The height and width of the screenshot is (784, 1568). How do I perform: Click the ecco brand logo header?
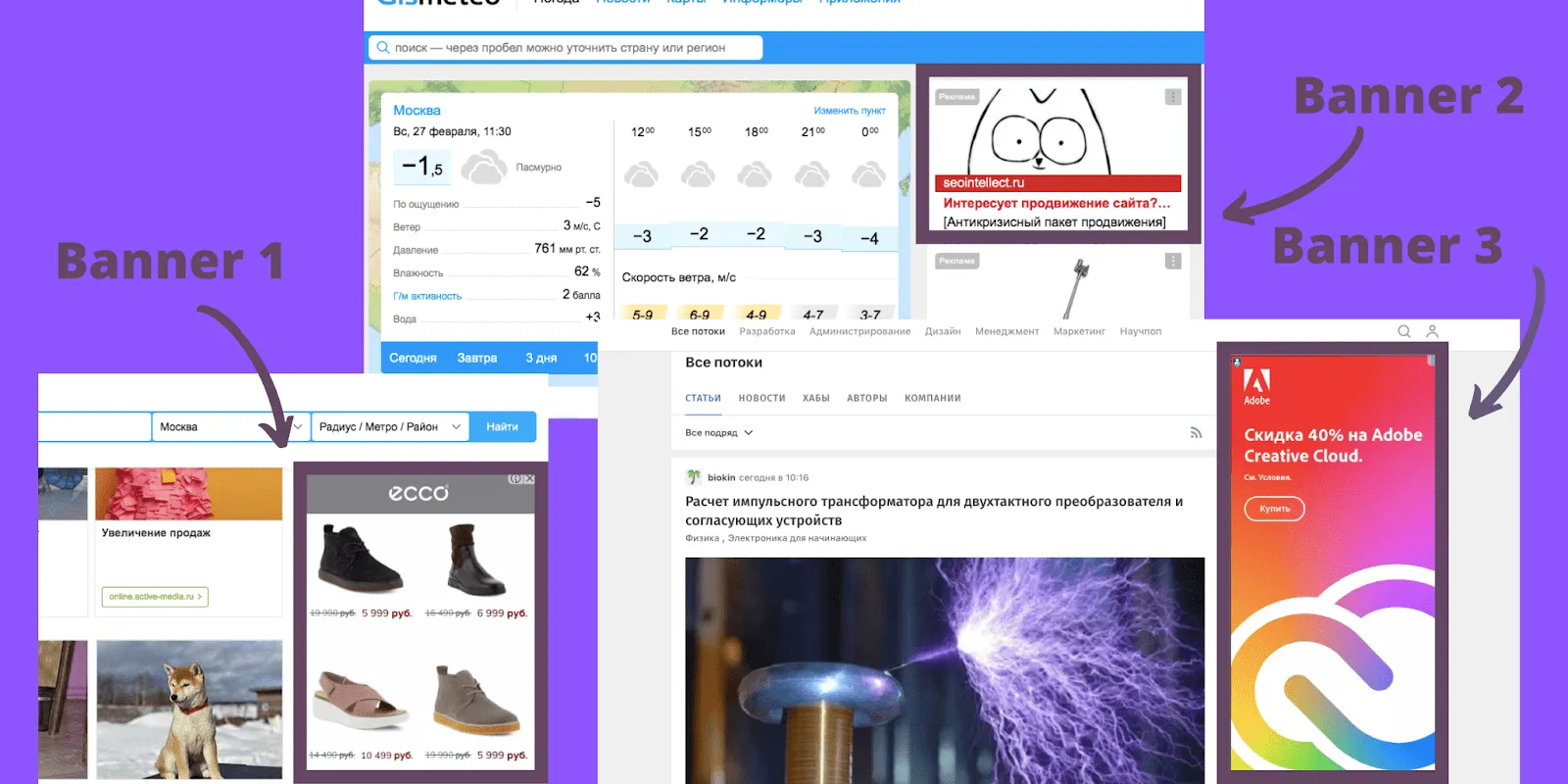click(418, 493)
